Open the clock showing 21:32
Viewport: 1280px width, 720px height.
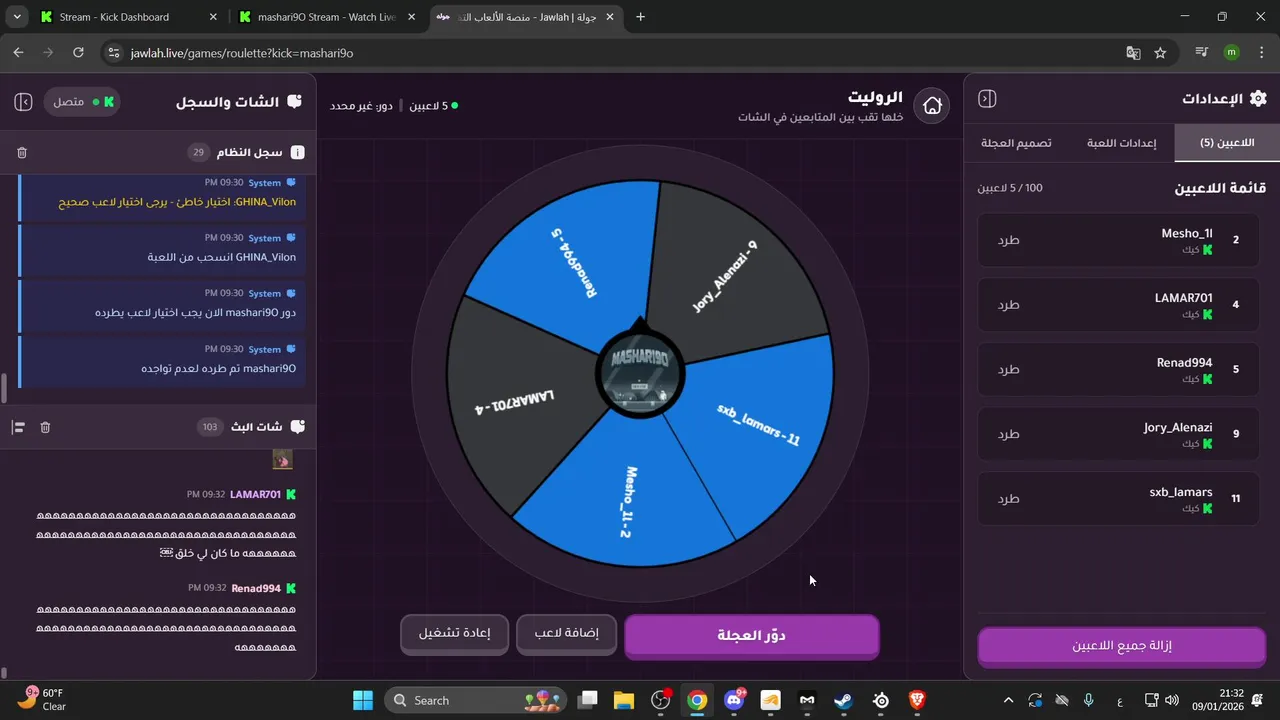click(x=1217, y=700)
